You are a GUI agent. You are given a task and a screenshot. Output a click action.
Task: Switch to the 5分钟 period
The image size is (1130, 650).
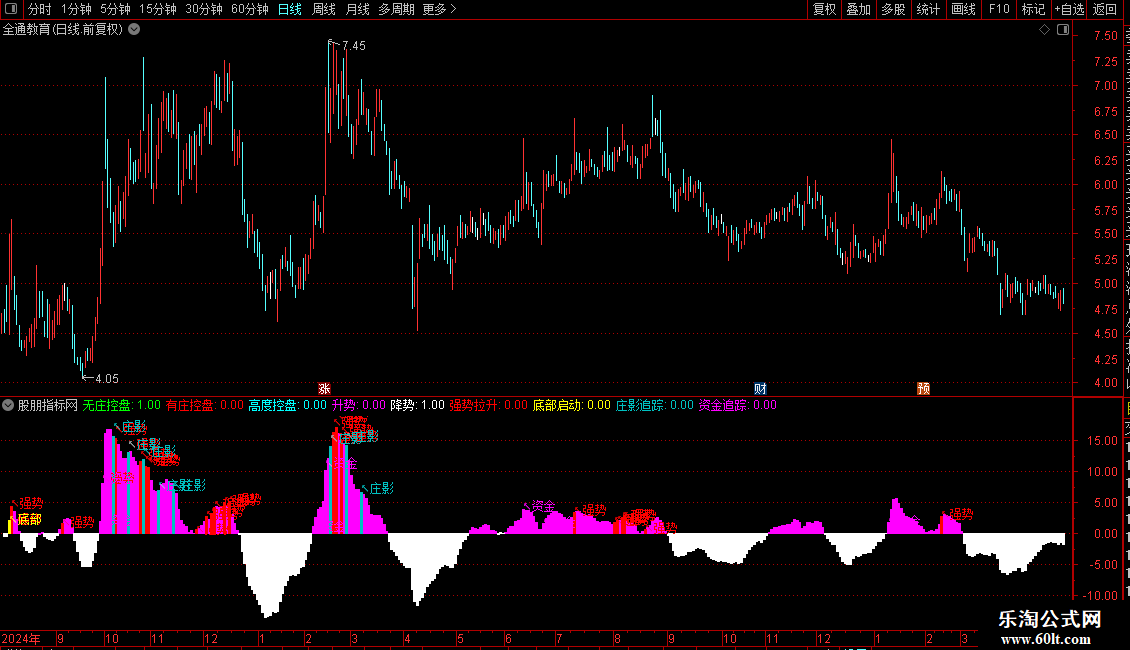115,9
